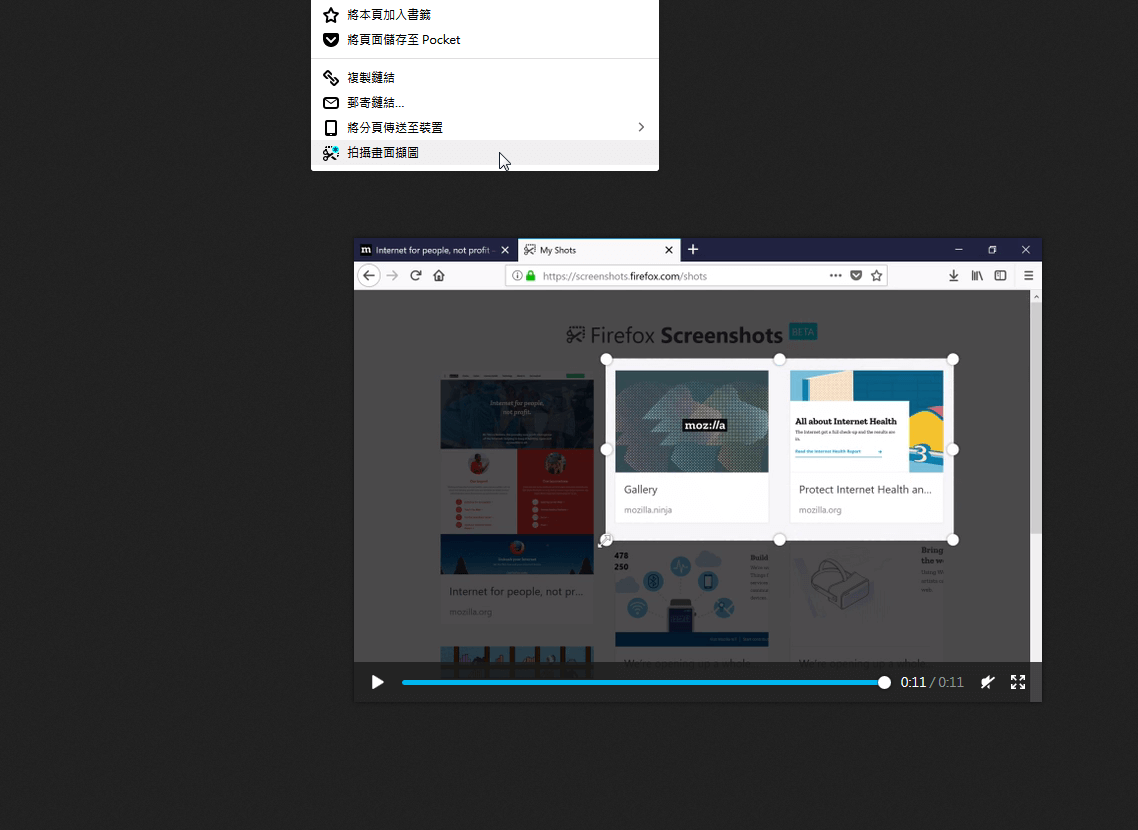The image size is (1138, 830).
Task: Click the send tab to device icon
Action: [x=331, y=128]
